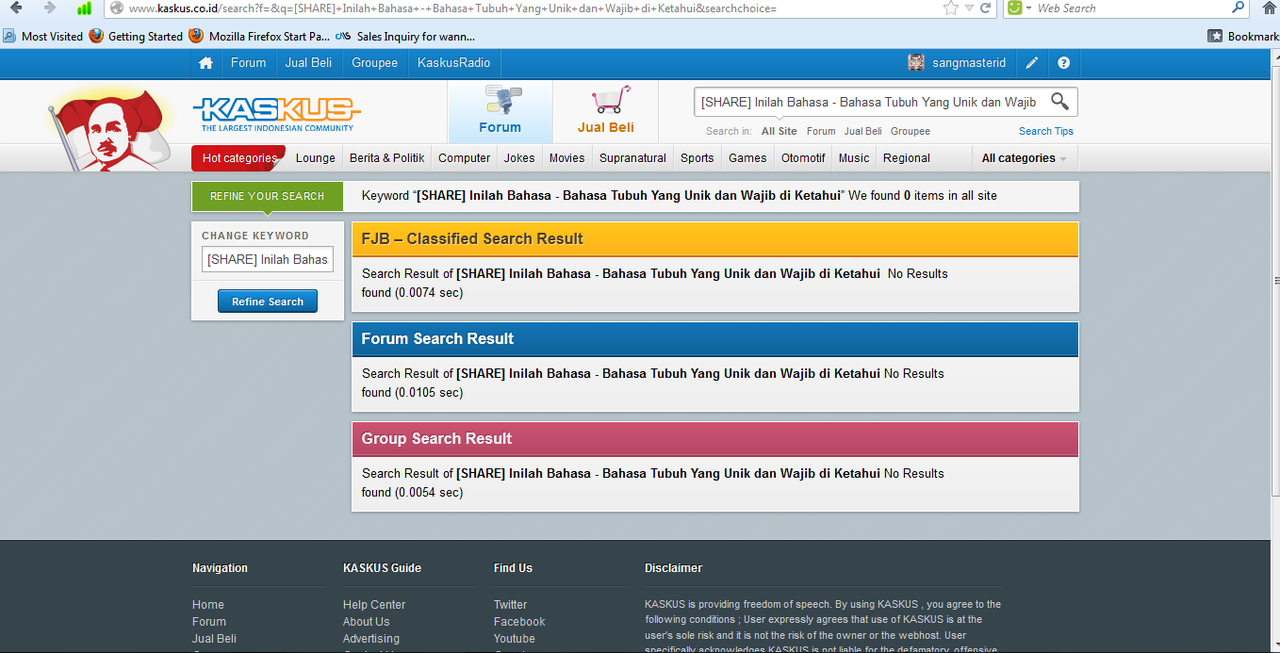Open the footer Home link
Viewport: 1280px width, 653px height.
point(208,605)
